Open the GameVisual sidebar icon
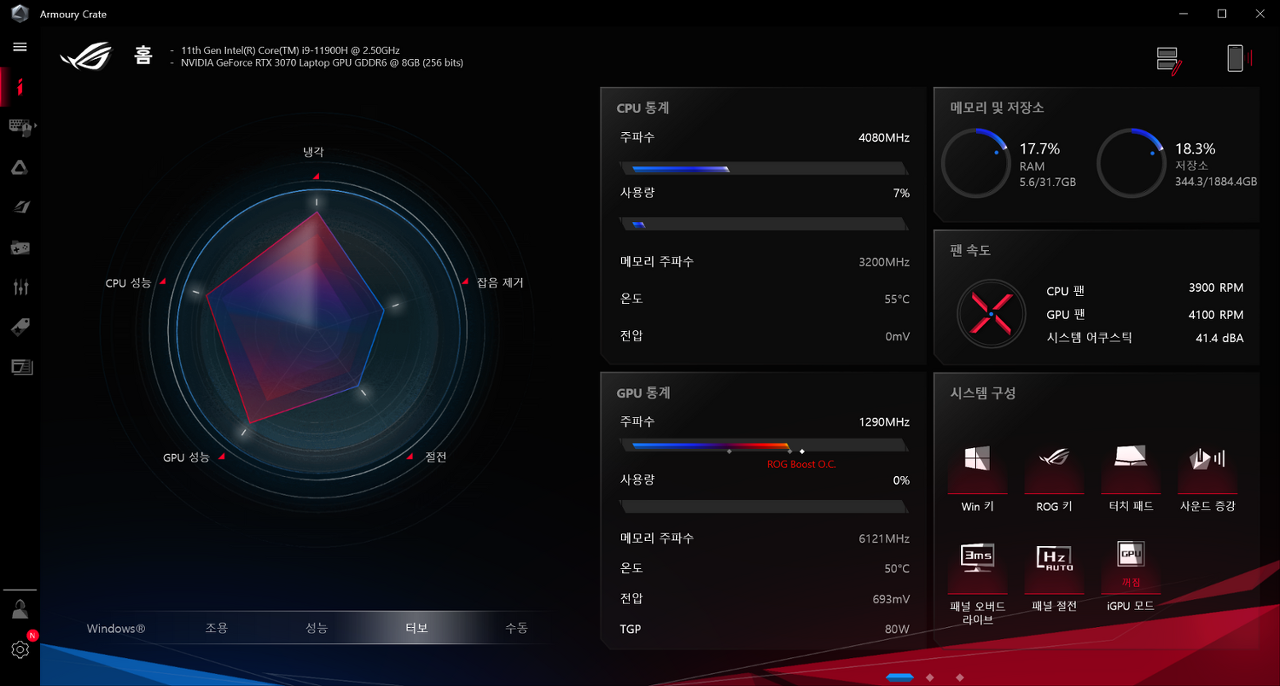The height and width of the screenshot is (686, 1280). click(x=20, y=207)
